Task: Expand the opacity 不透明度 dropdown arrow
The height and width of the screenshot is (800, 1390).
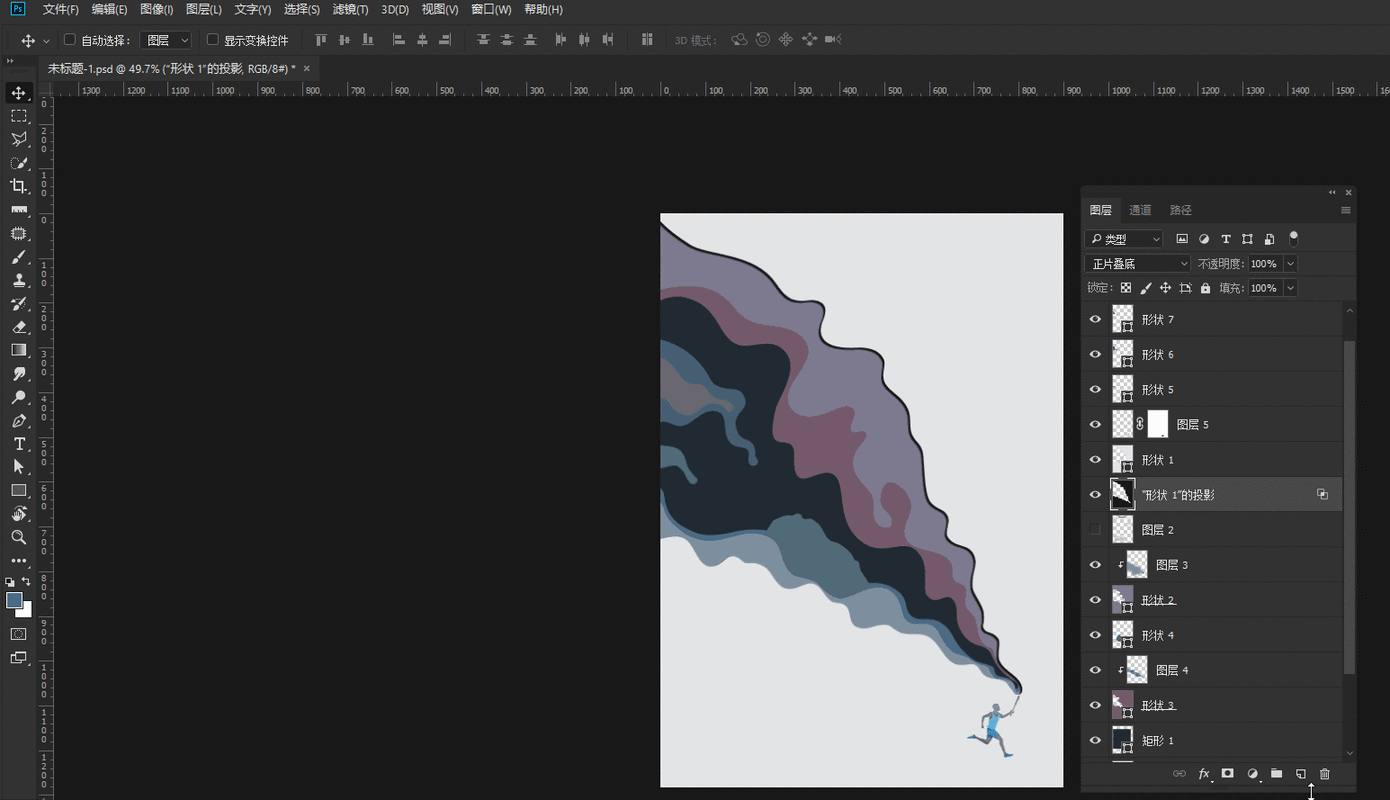Action: tap(1290, 264)
